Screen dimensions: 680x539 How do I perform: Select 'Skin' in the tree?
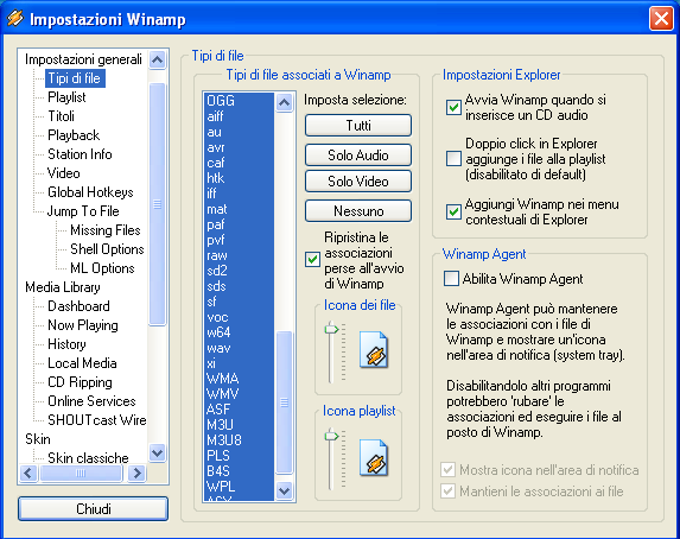pyautogui.click(x=38, y=439)
